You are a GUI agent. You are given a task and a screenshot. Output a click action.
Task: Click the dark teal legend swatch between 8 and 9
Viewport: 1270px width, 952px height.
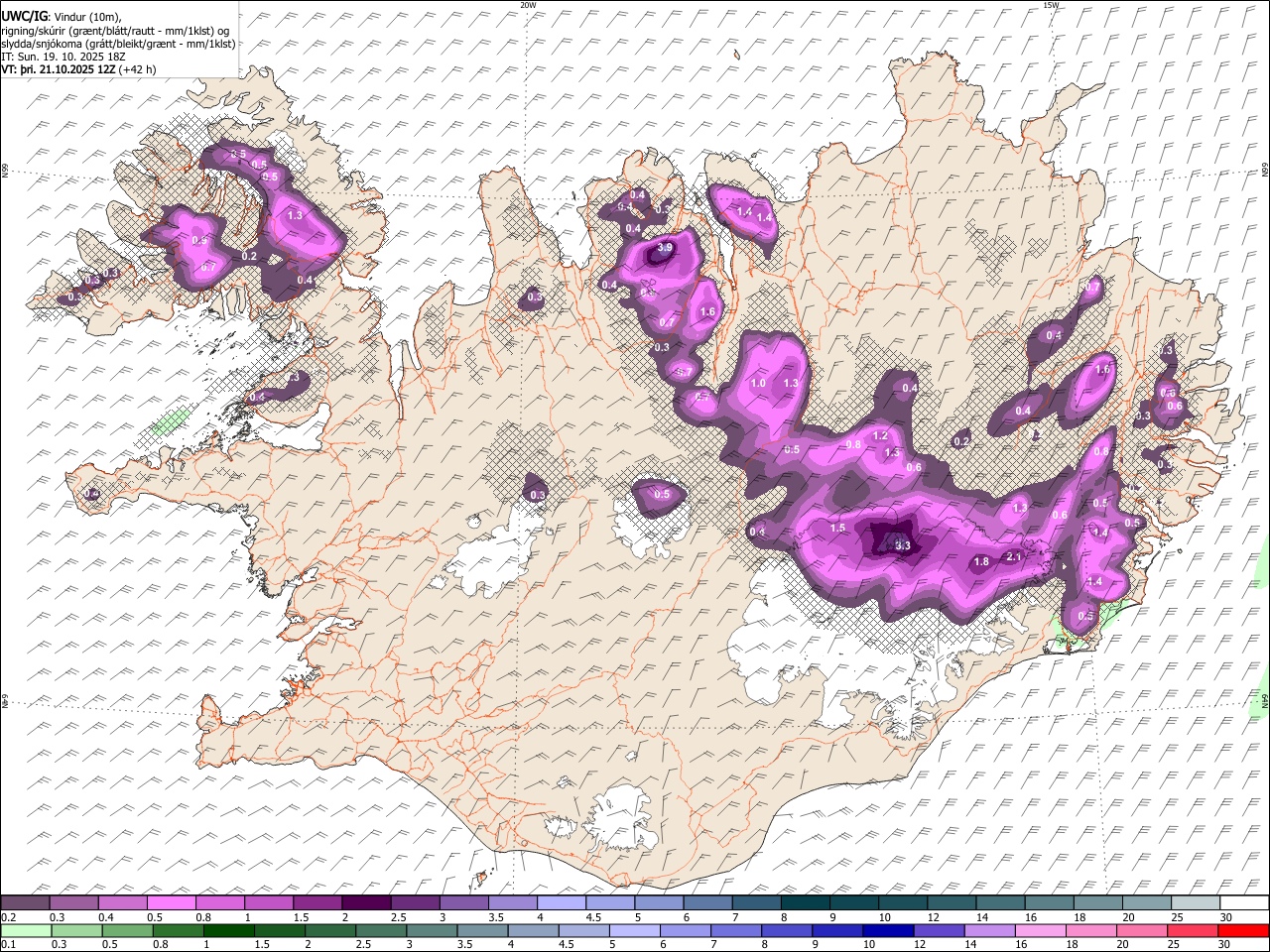click(806, 903)
